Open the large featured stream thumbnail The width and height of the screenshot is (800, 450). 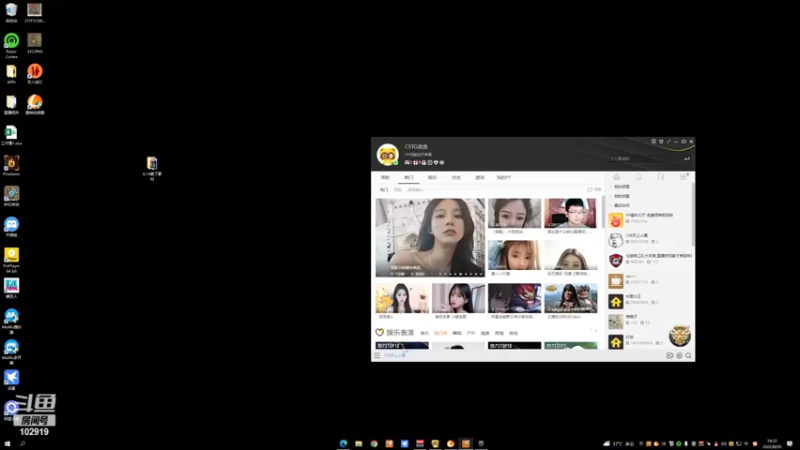point(430,237)
